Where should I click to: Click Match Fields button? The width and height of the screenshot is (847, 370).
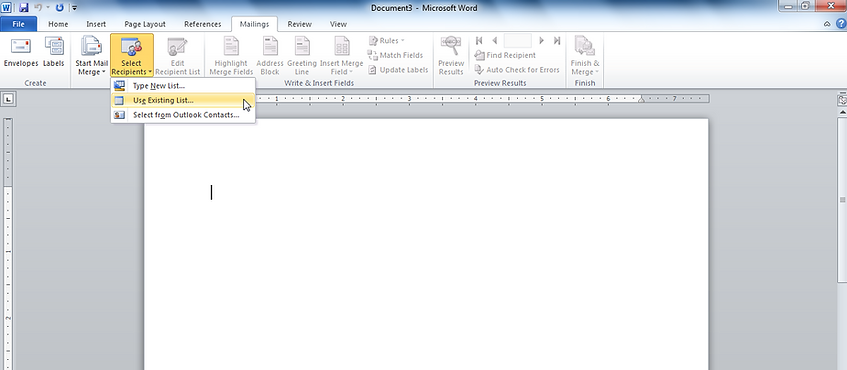395,55
